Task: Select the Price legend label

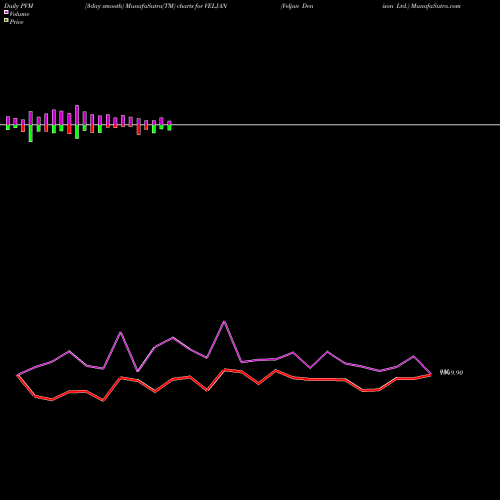Action: 16,22
